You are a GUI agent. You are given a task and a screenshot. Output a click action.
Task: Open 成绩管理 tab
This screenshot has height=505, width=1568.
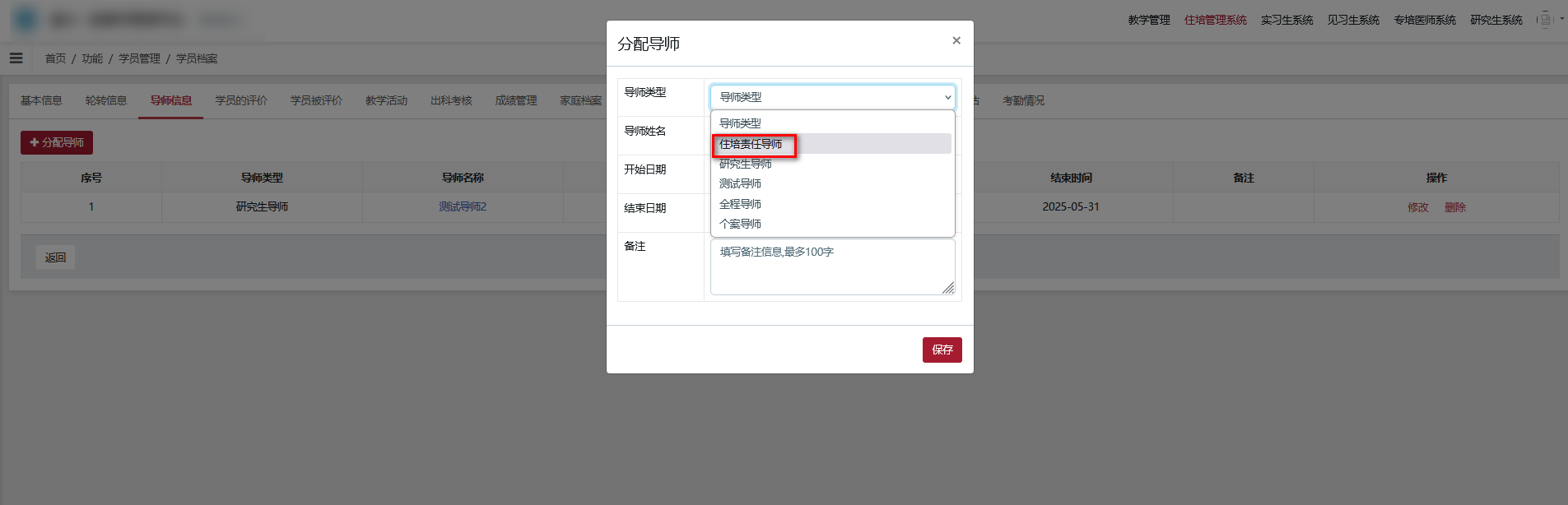516,100
